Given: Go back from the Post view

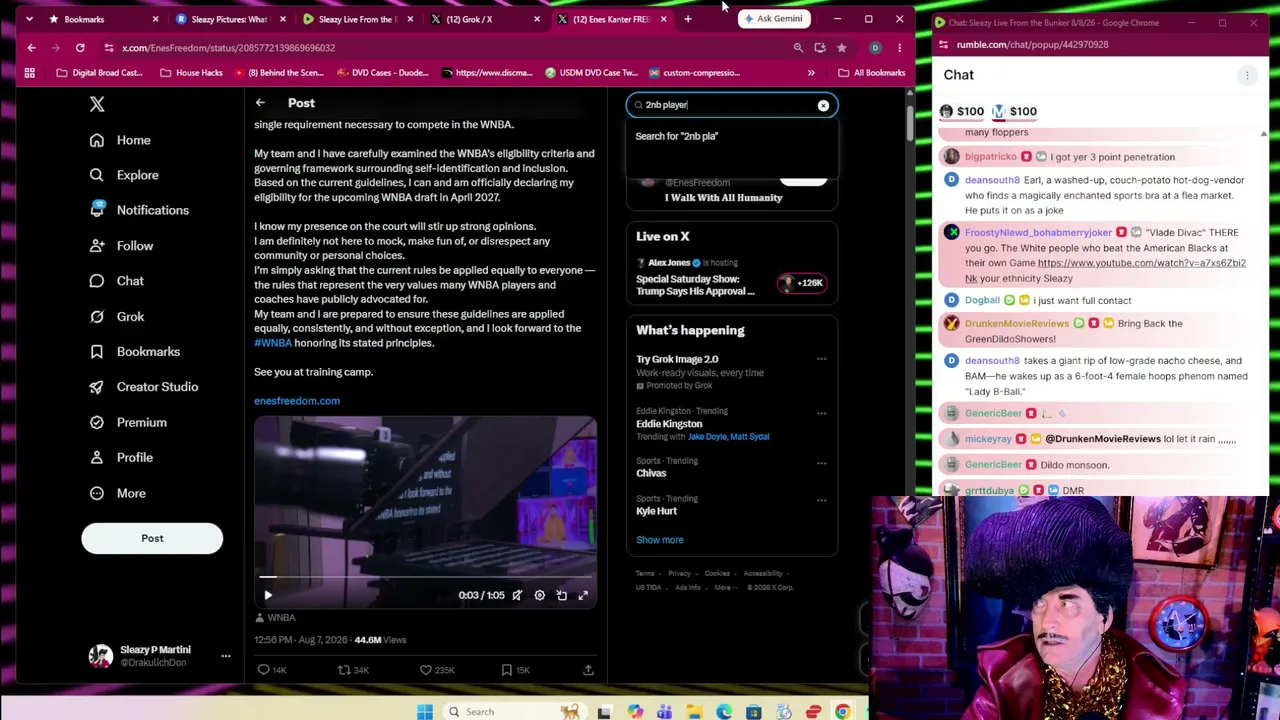Looking at the screenshot, I should (260, 103).
